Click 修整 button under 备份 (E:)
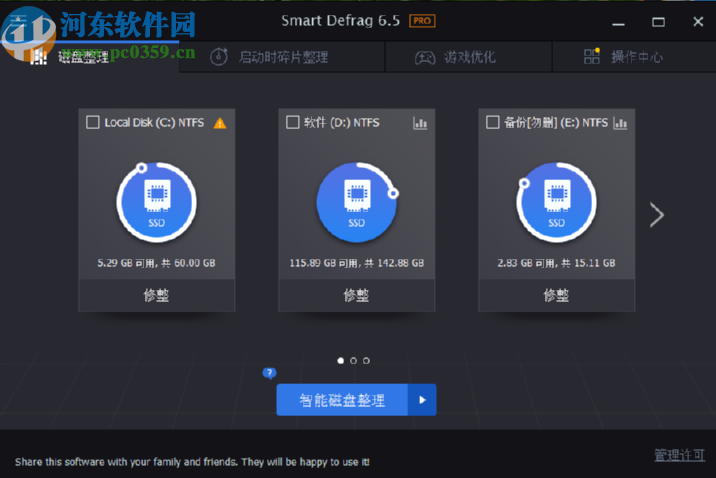Viewport: 716px width, 478px height. click(557, 295)
